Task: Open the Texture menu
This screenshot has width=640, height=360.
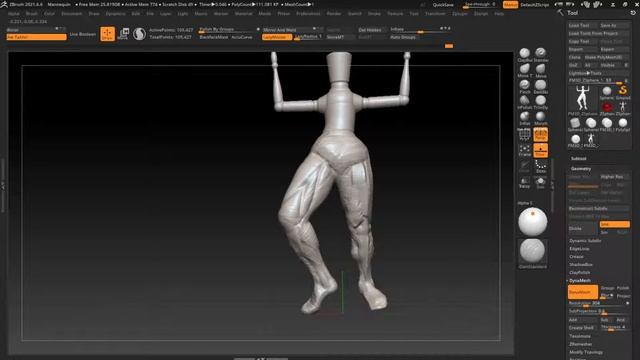Action: [x=395, y=13]
